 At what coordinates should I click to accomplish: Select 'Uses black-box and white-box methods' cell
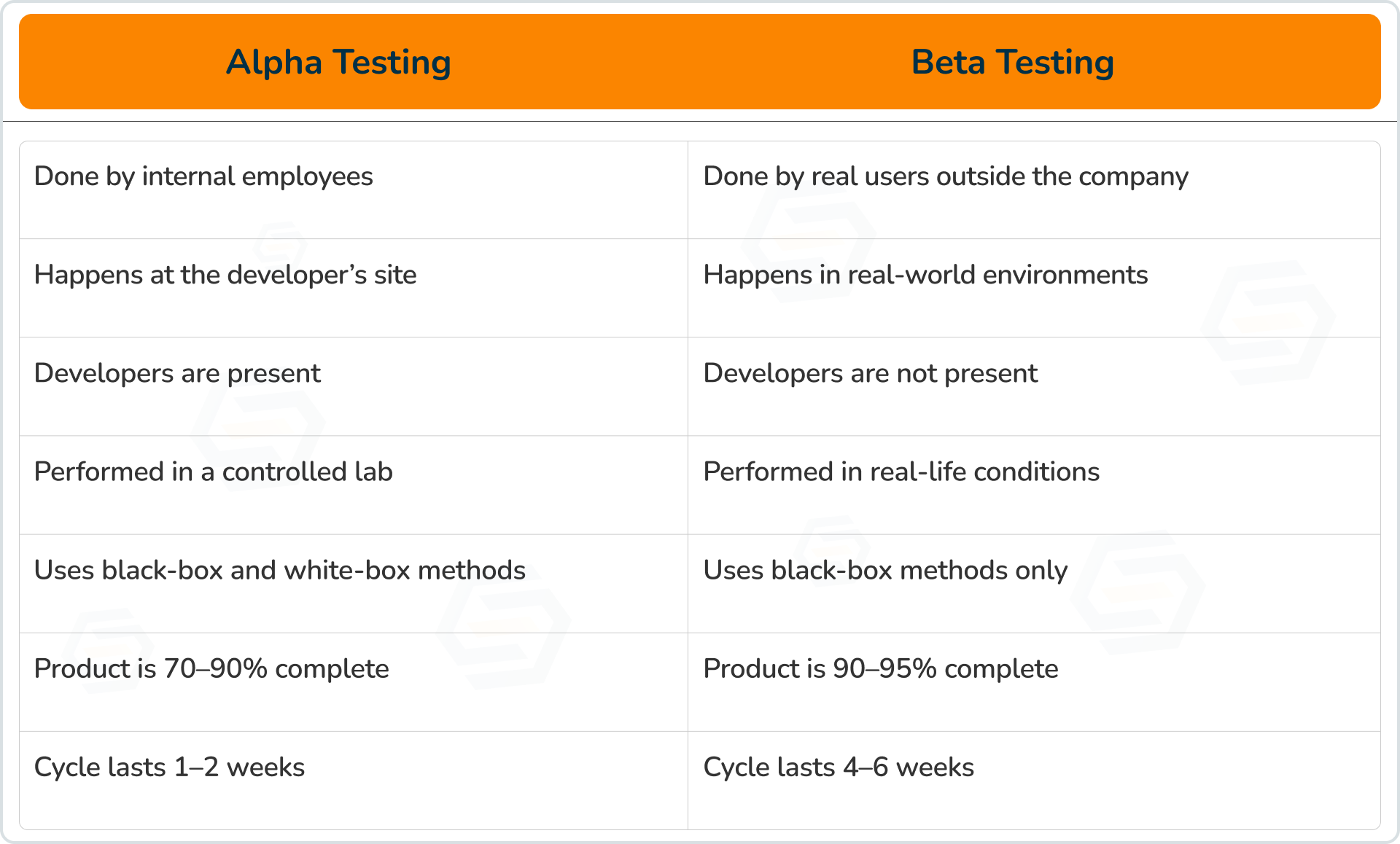(279, 570)
